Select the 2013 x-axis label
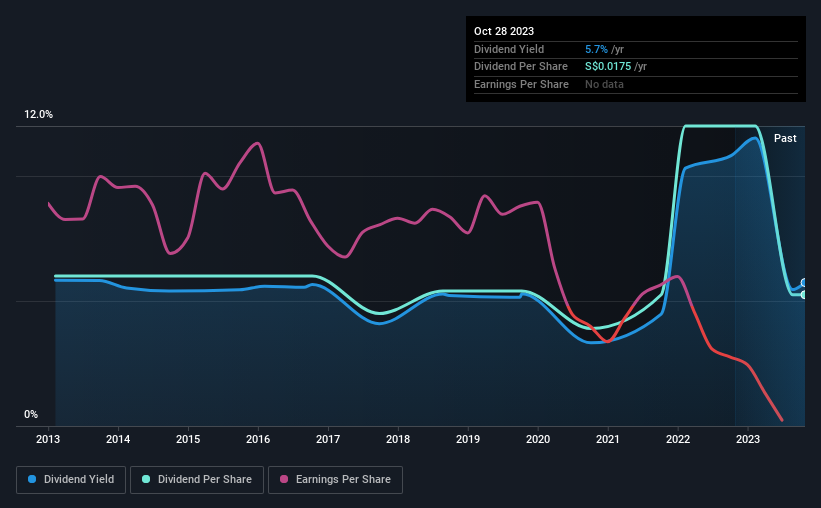Viewport: 821px width, 508px height. click(x=48, y=439)
